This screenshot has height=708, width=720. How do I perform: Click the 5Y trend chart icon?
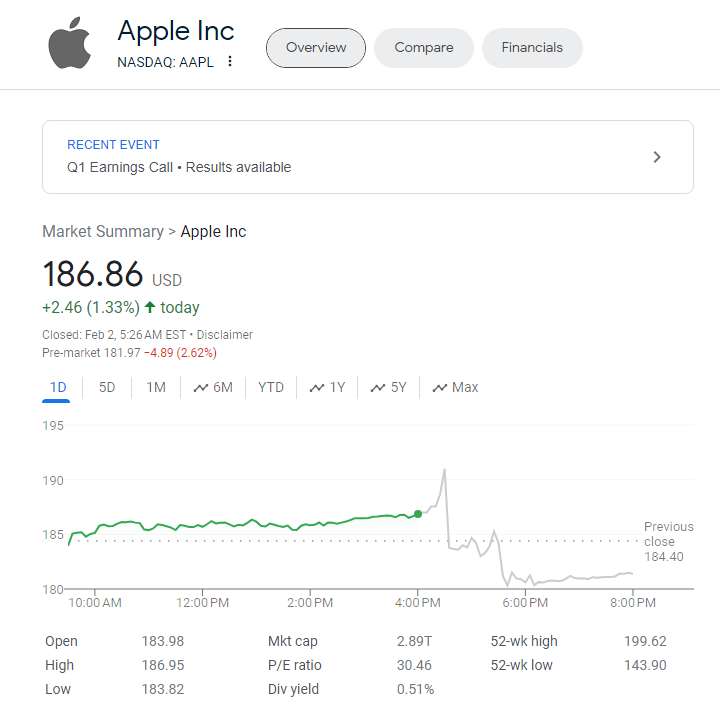point(378,388)
